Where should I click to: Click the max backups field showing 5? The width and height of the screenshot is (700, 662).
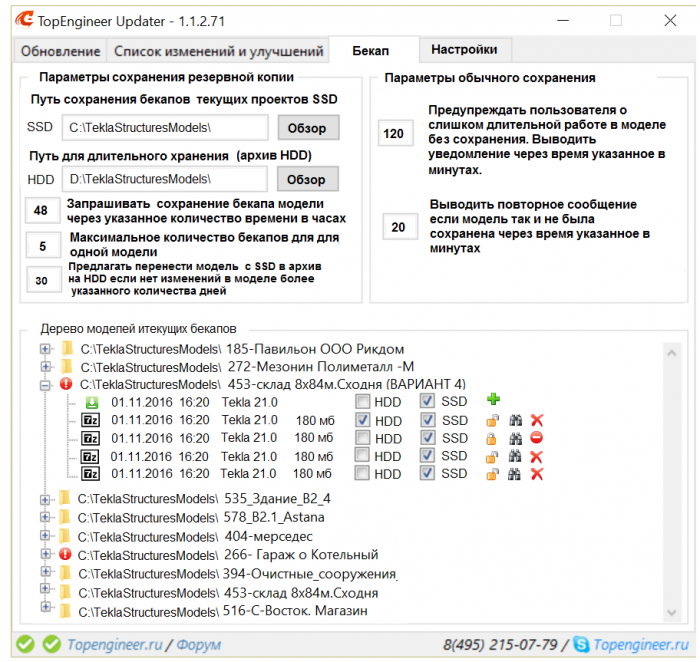43,246
